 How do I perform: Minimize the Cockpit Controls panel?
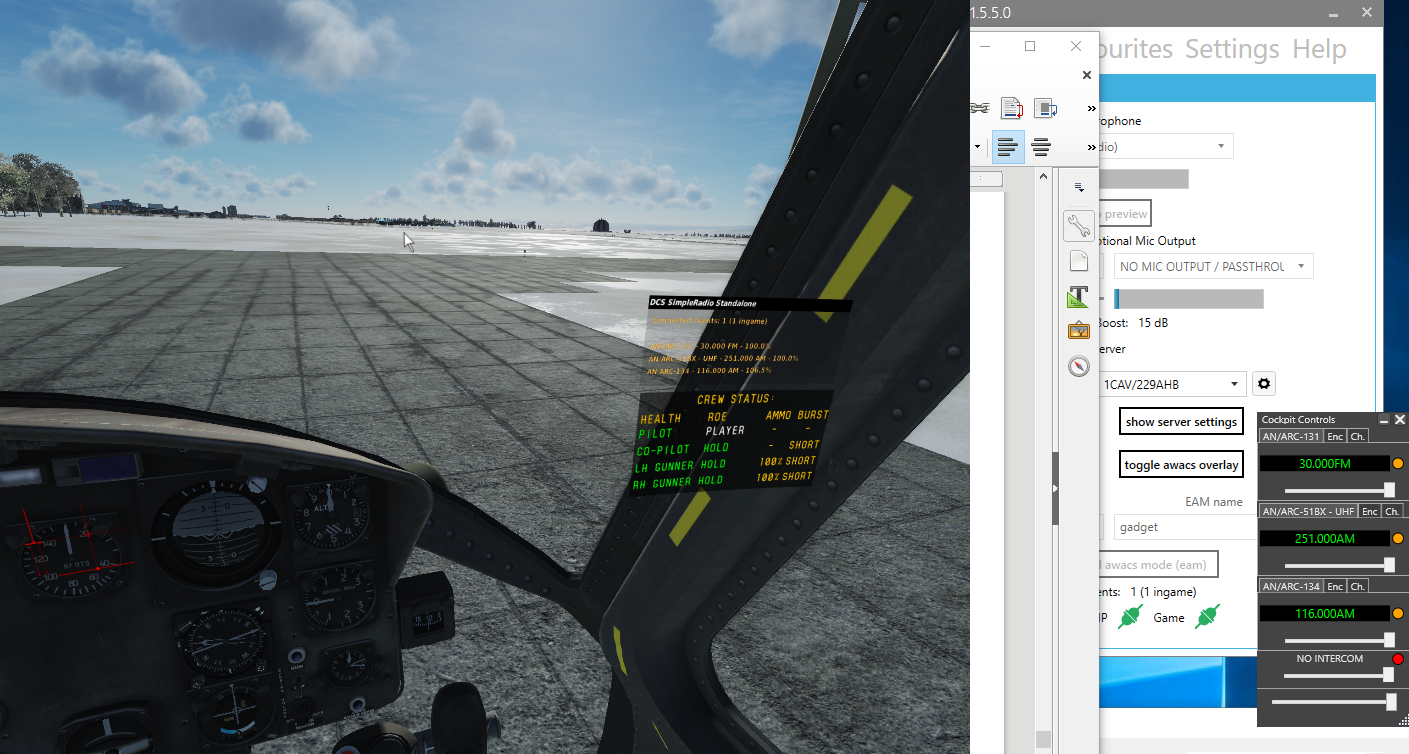[x=1384, y=420]
